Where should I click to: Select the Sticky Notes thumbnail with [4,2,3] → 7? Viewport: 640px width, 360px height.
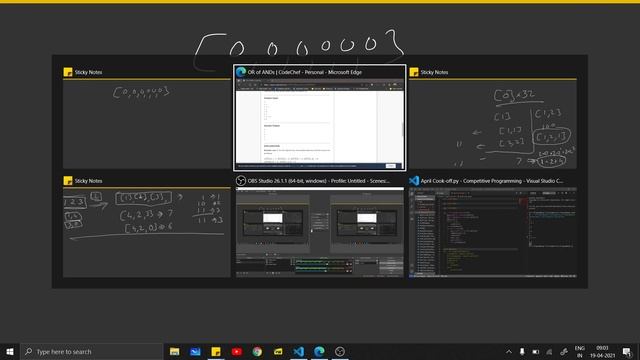[x=147, y=227]
